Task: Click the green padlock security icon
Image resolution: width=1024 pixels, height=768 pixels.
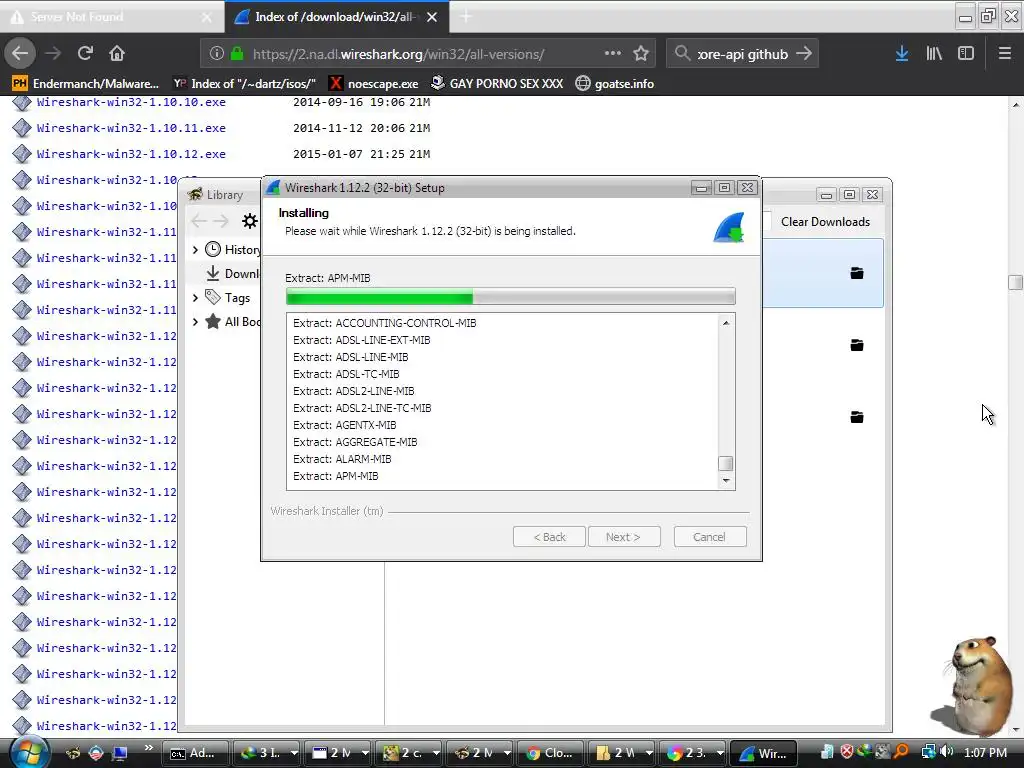Action: pos(237,54)
